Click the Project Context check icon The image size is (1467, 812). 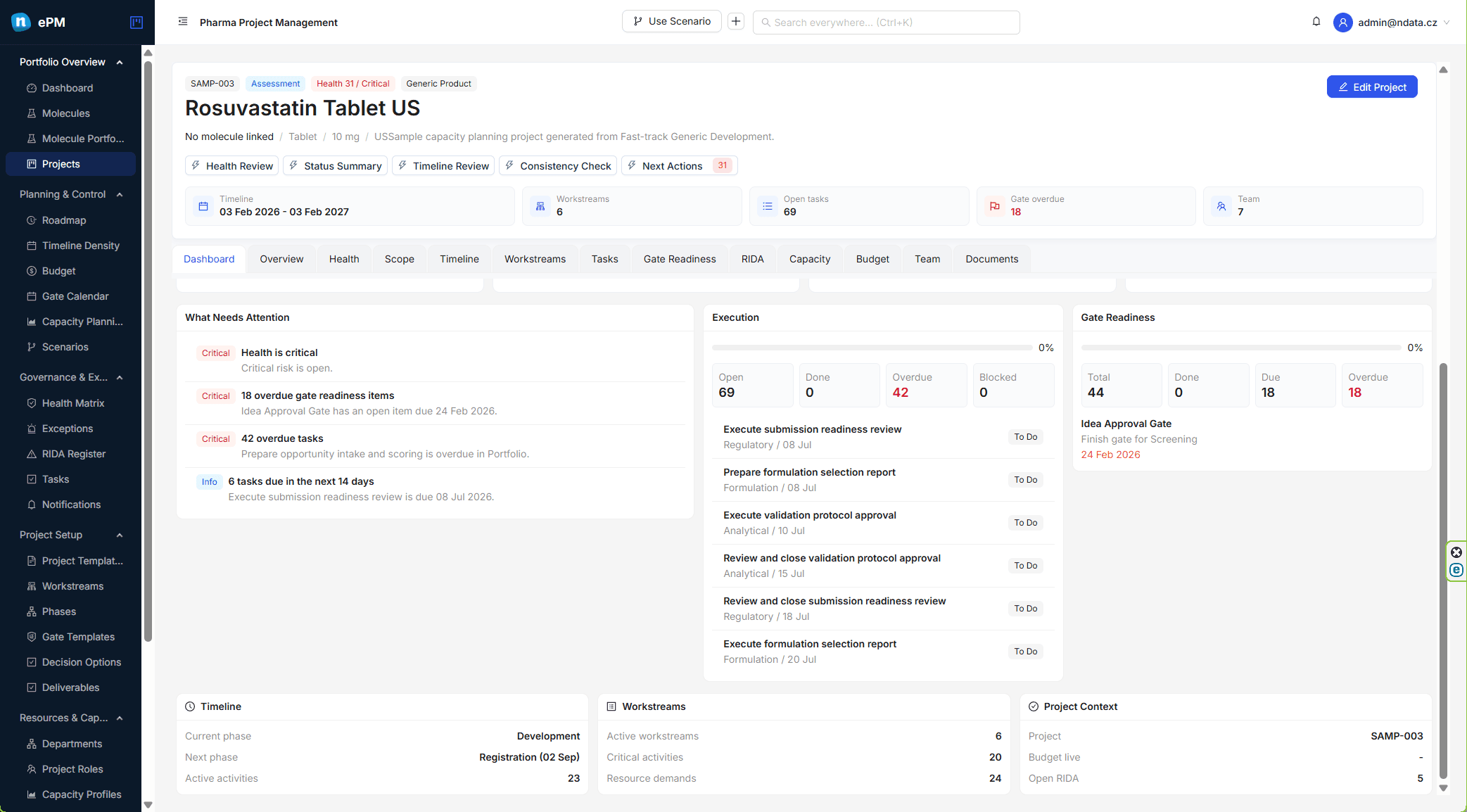click(x=1034, y=706)
